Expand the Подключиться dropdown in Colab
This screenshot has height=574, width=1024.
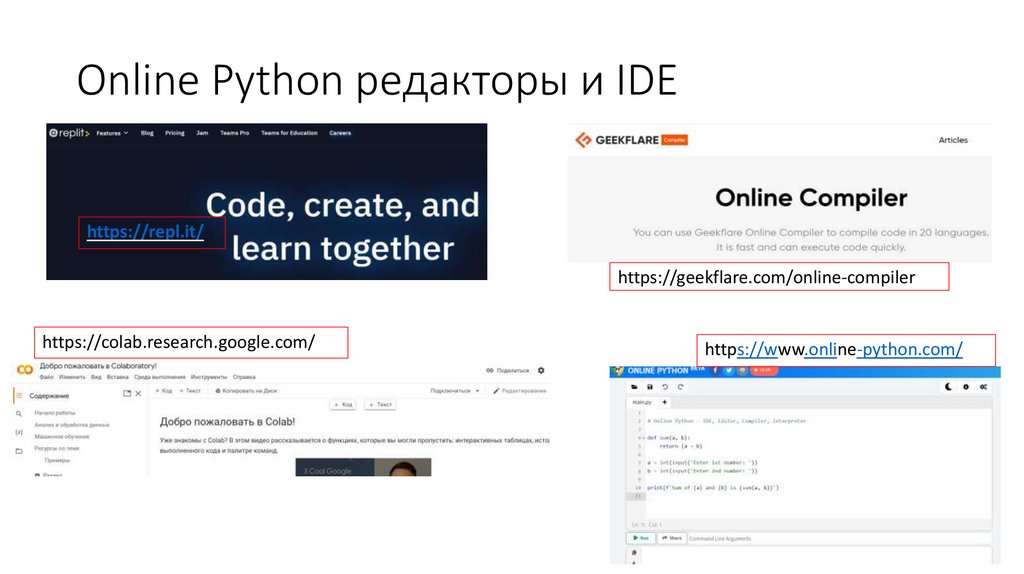(455, 391)
